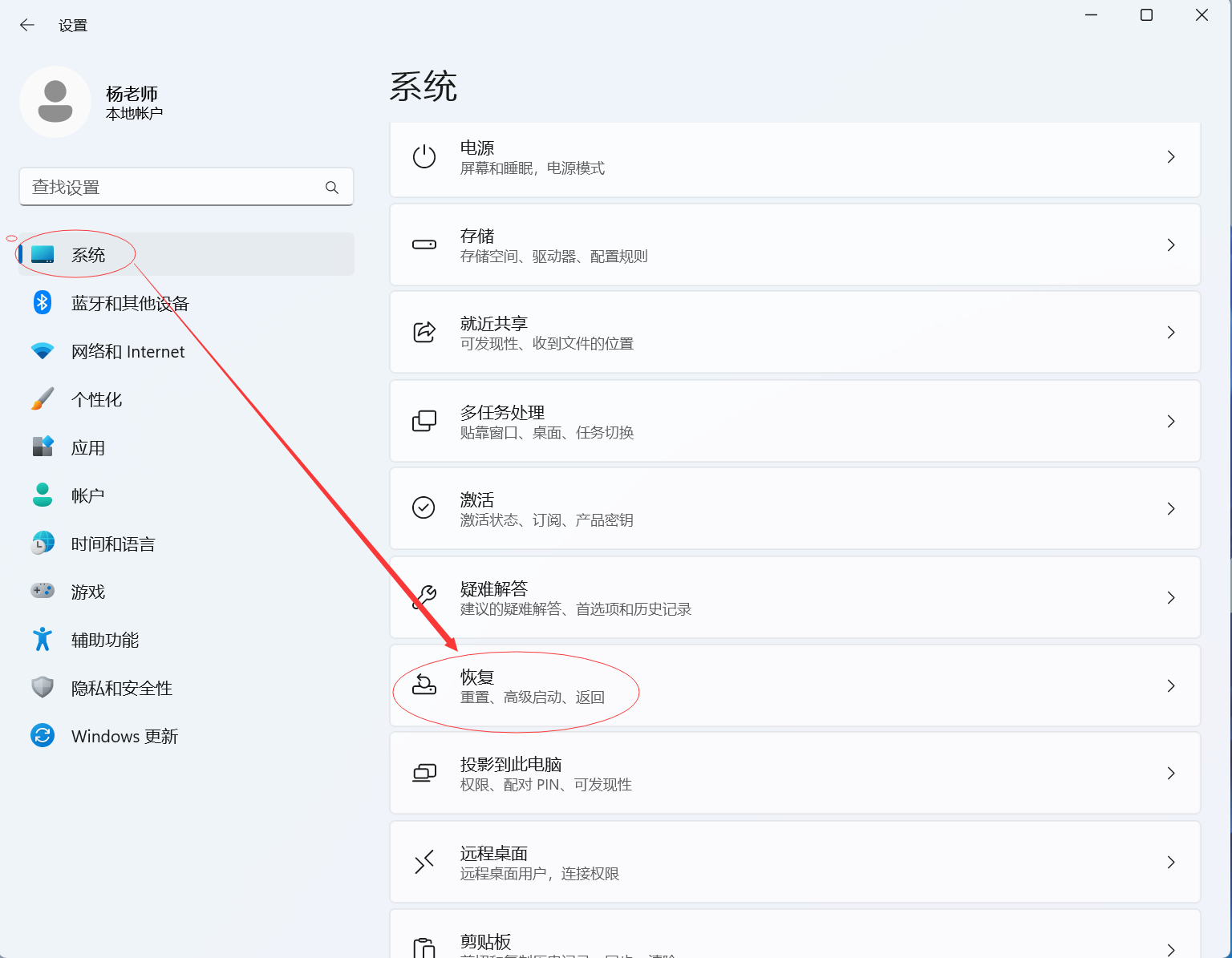Click the 设置 window title text
The image size is (1232, 958).
(73, 26)
